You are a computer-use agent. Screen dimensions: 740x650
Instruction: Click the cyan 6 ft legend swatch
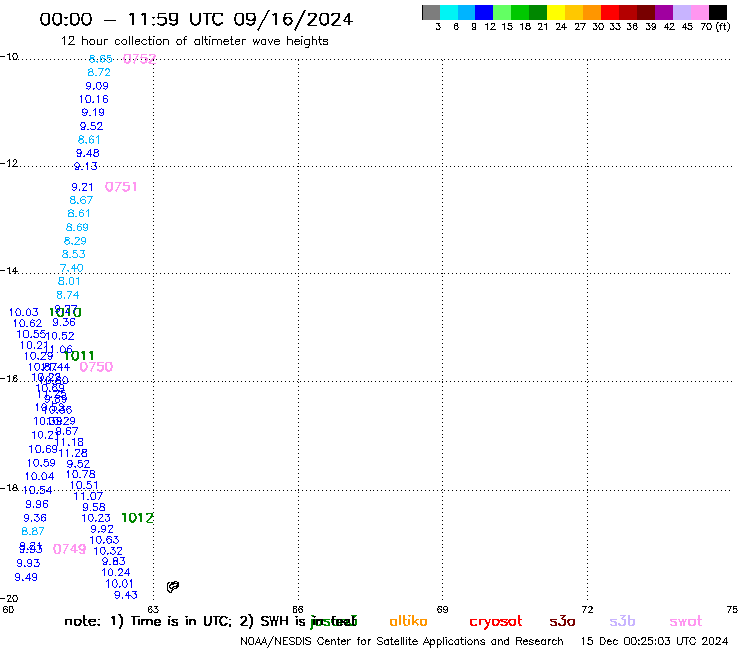click(x=448, y=12)
